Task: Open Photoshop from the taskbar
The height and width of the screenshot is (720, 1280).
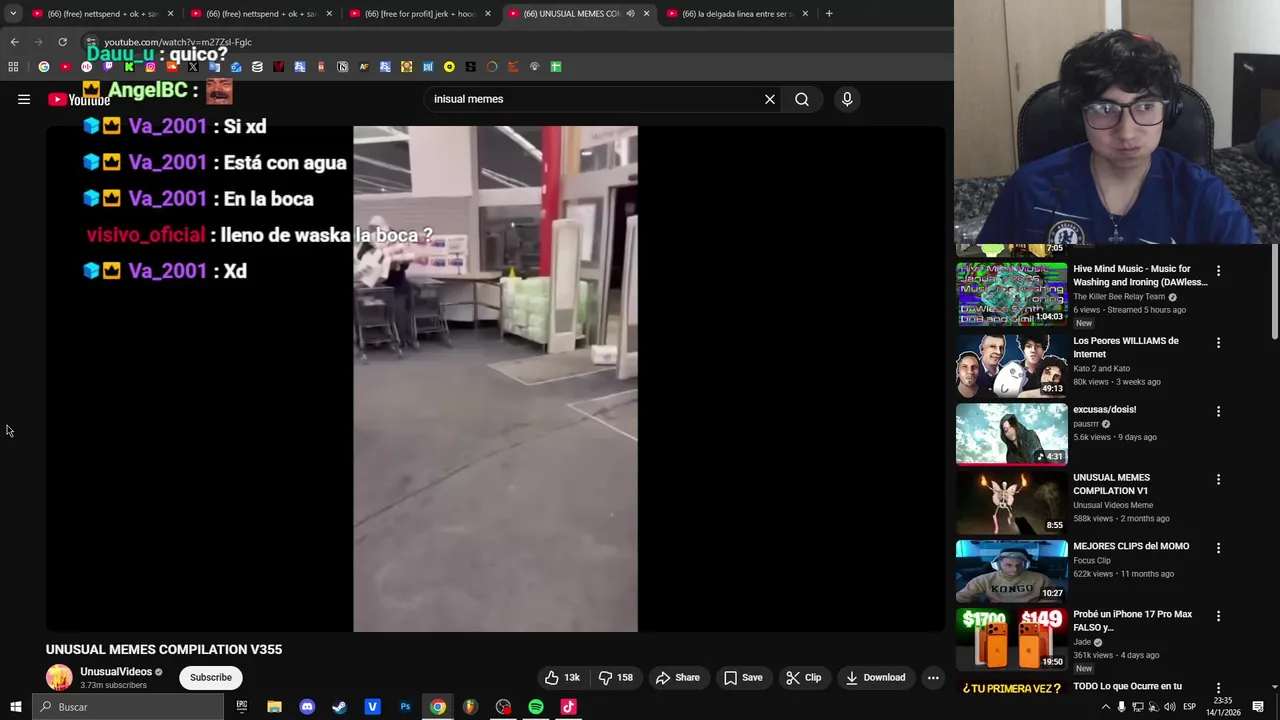Action: 405,707
